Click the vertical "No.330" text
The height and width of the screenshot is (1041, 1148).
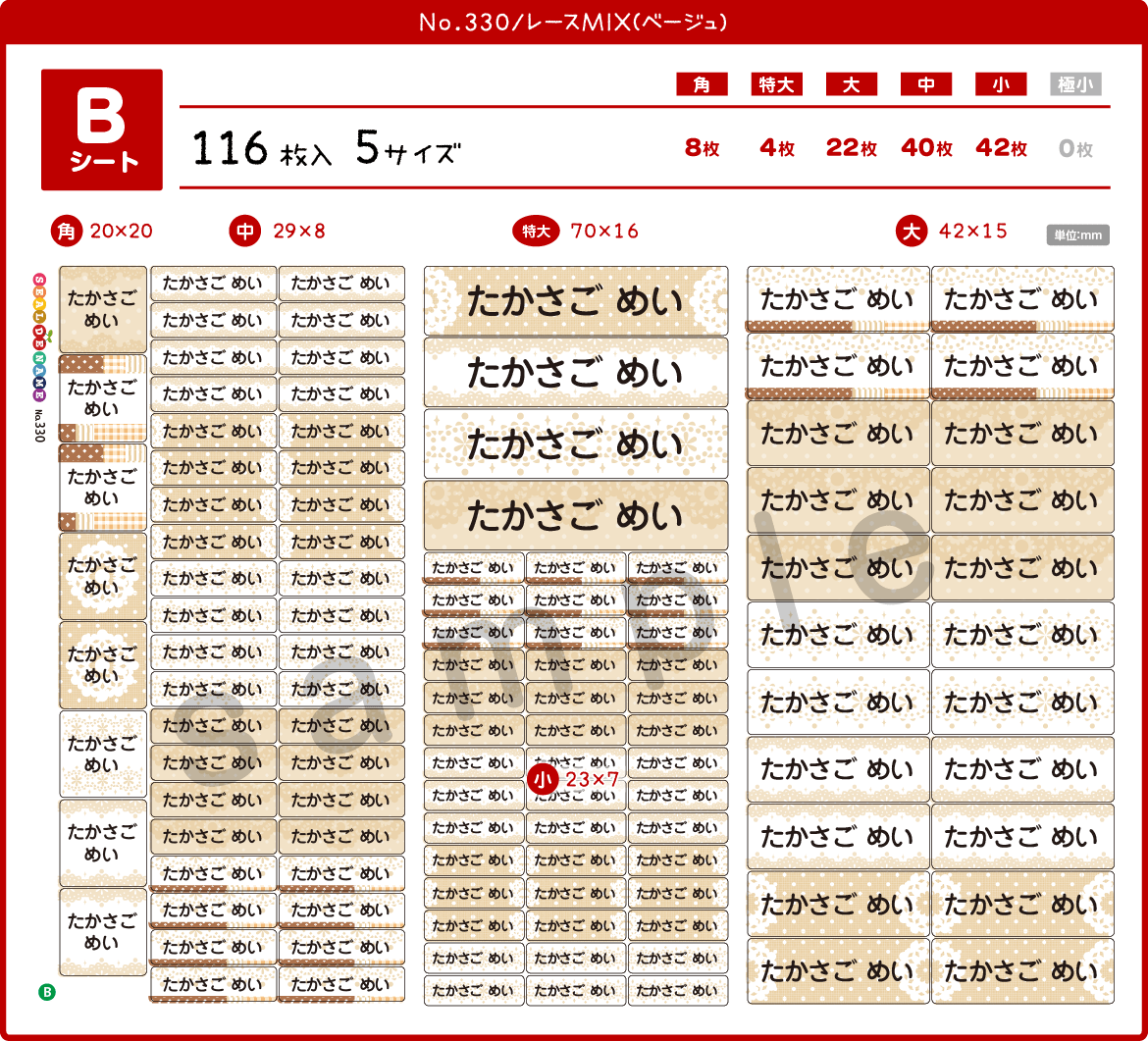(x=39, y=426)
